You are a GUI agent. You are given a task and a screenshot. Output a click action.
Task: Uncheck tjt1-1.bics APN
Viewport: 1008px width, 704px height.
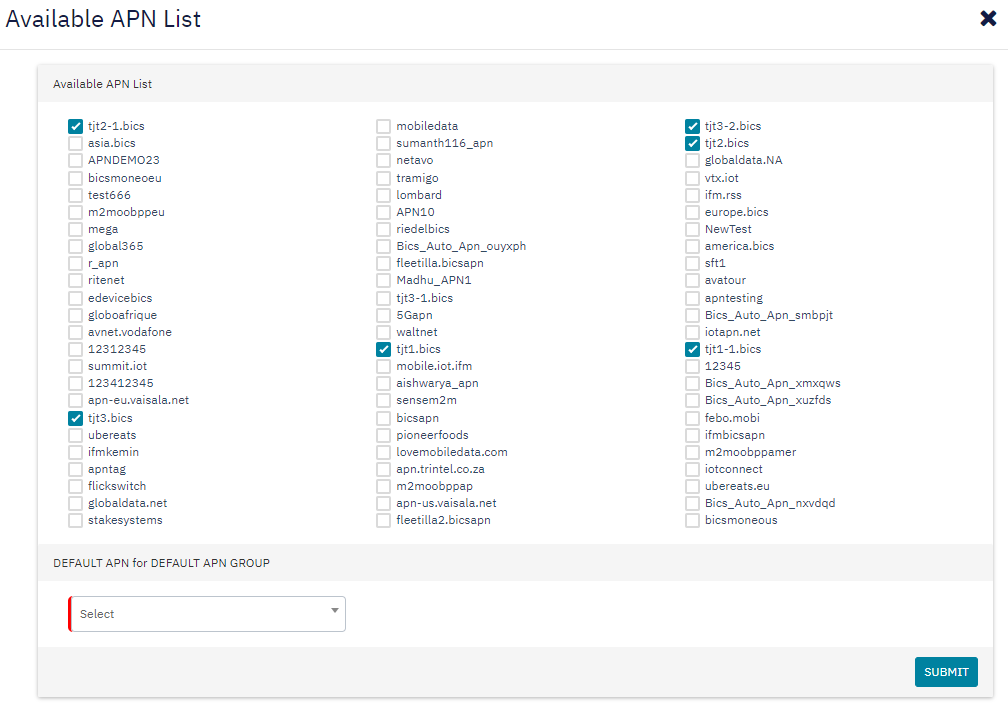click(x=692, y=349)
